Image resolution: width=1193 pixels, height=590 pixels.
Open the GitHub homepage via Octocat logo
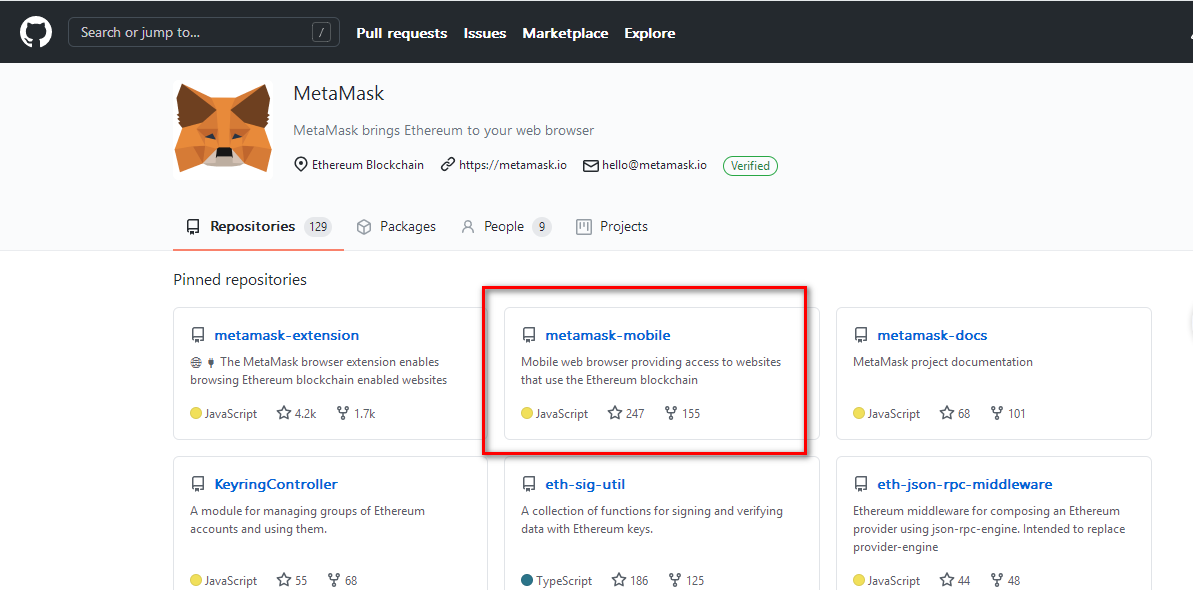36,33
